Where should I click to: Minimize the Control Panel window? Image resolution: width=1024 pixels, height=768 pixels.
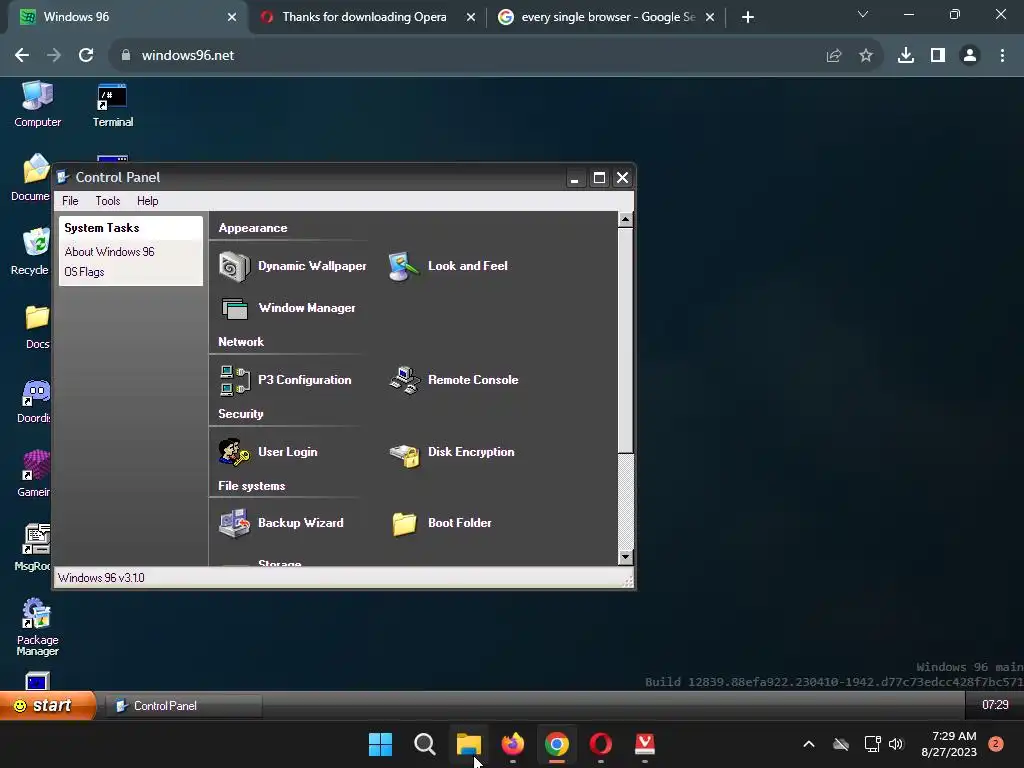(575, 178)
